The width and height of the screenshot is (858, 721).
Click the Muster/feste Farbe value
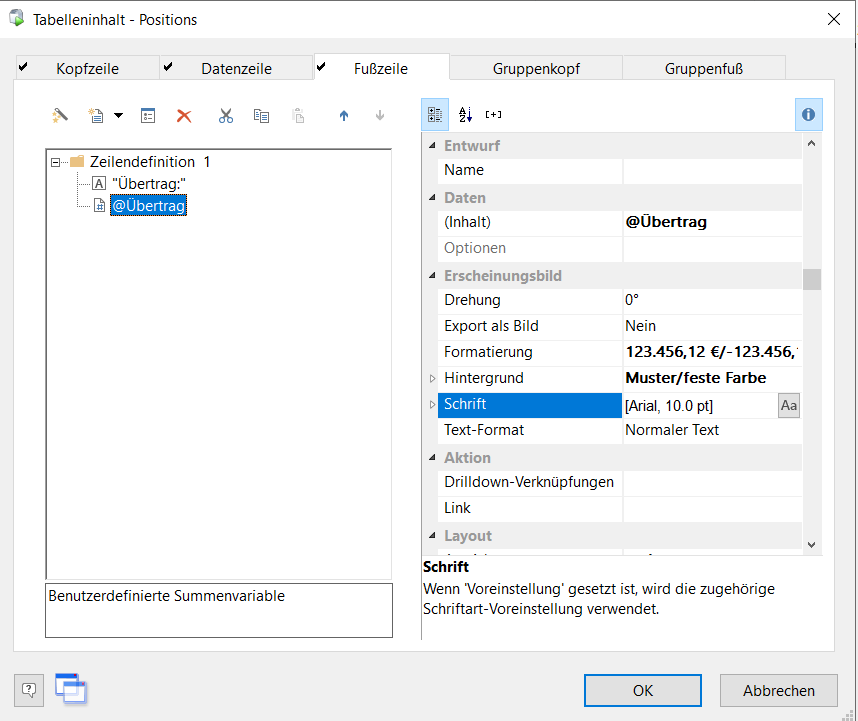coord(712,378)
